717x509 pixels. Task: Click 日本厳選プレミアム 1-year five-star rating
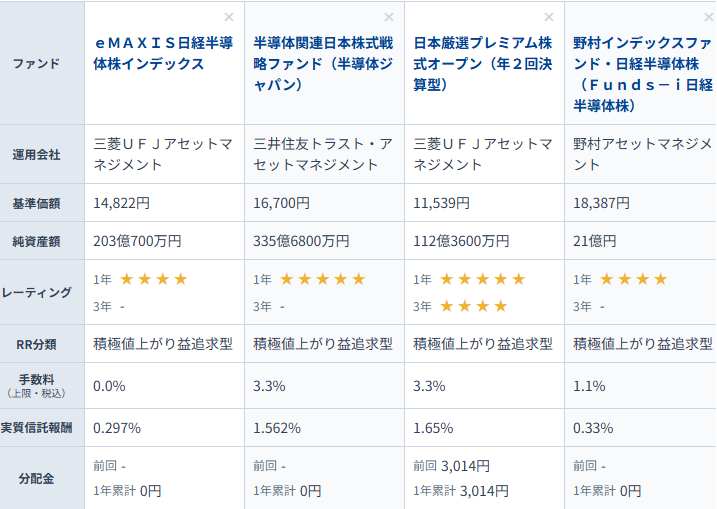482,279
